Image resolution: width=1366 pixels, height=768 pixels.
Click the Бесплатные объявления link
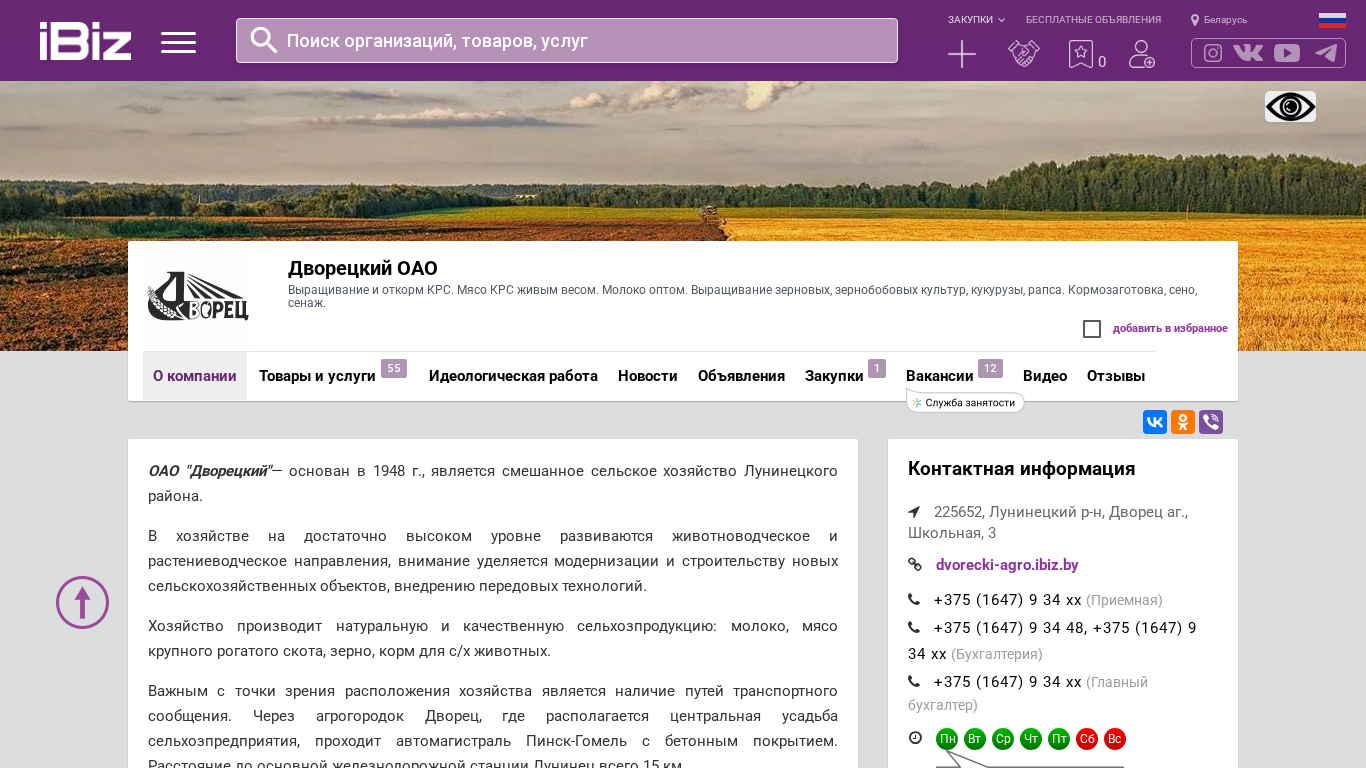coord(1093,20)
